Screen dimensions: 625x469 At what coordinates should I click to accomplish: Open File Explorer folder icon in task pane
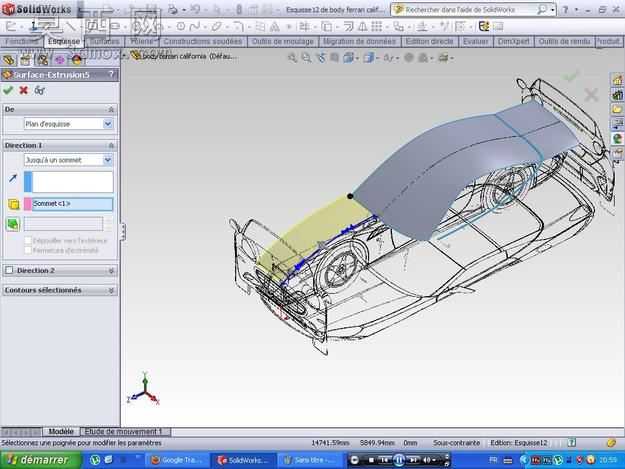pyautogui.click(x=617, y=109)
